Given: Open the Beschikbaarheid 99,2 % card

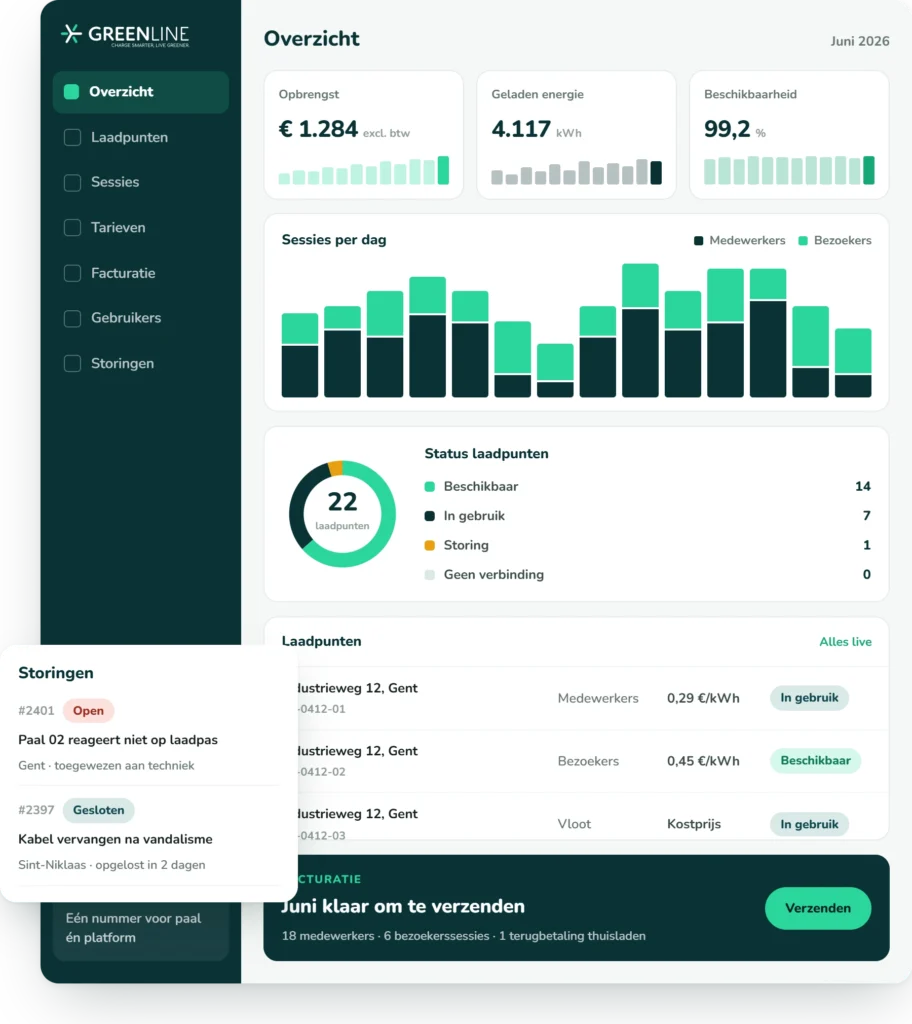Looking at the screenshot, I should pyautogui.click(x=789, y=135).
